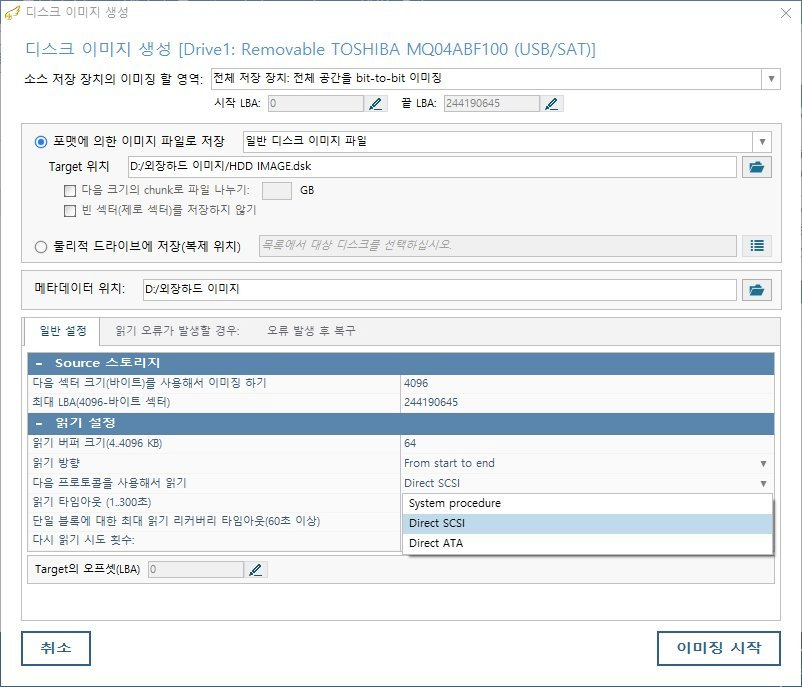Click the pencil edit icon beside 시작 LBA
Image resolution: width=802 pixels, height=687 pixels.
(x=376, y=104)
